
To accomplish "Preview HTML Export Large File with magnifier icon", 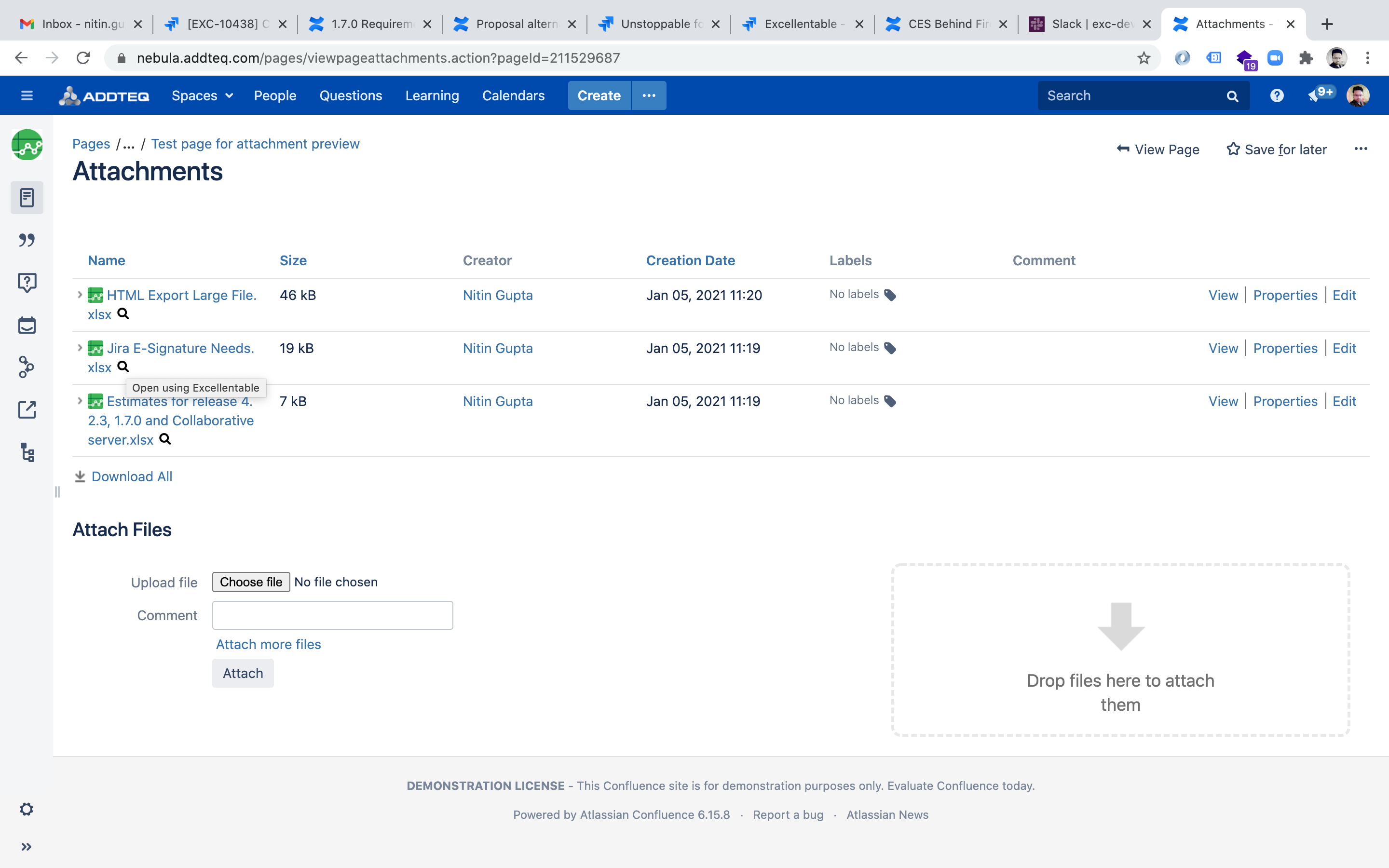I will tap(123, 313).
